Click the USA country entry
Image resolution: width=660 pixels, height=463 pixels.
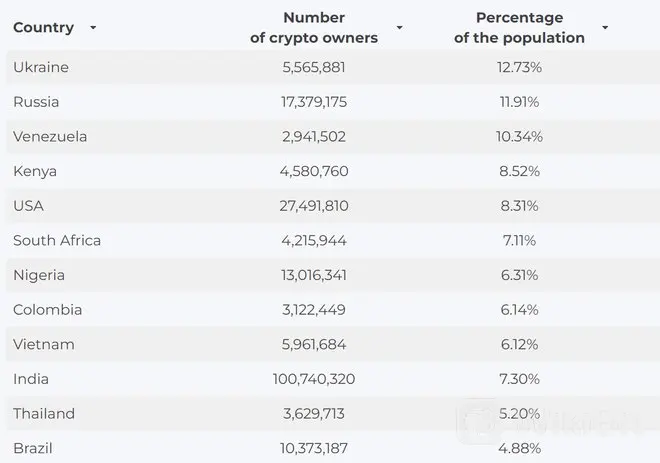tap(28, 206)
